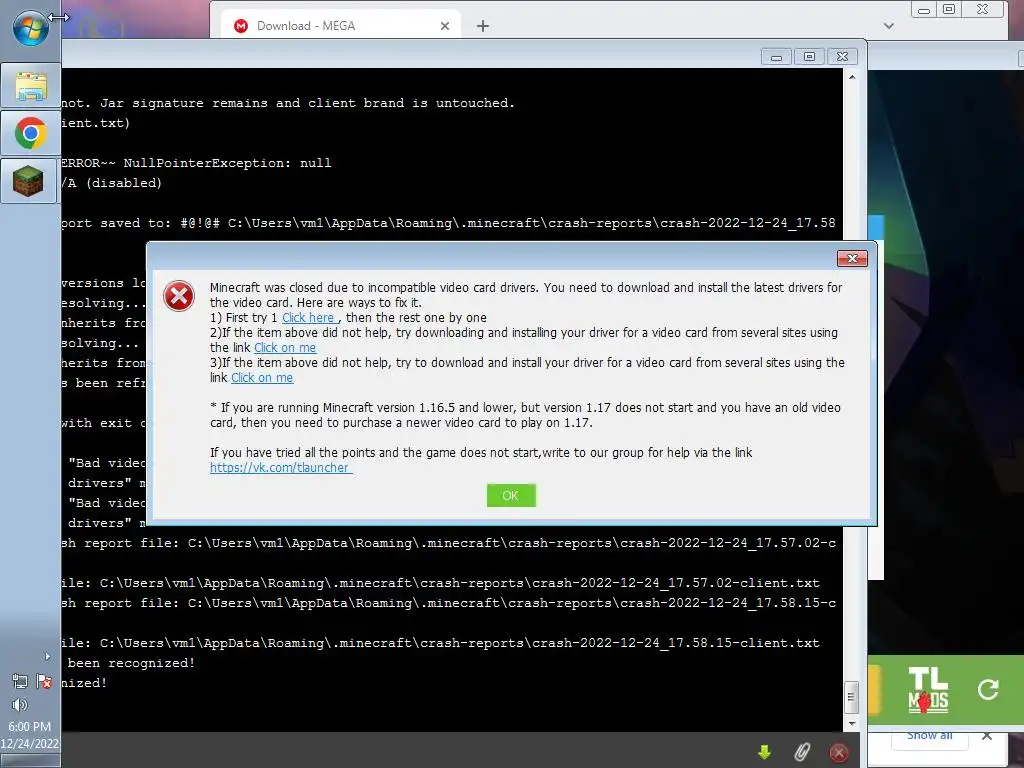Open the Action Center flag icon
Screen dimensions: 1024x768
tap(44, 682)
